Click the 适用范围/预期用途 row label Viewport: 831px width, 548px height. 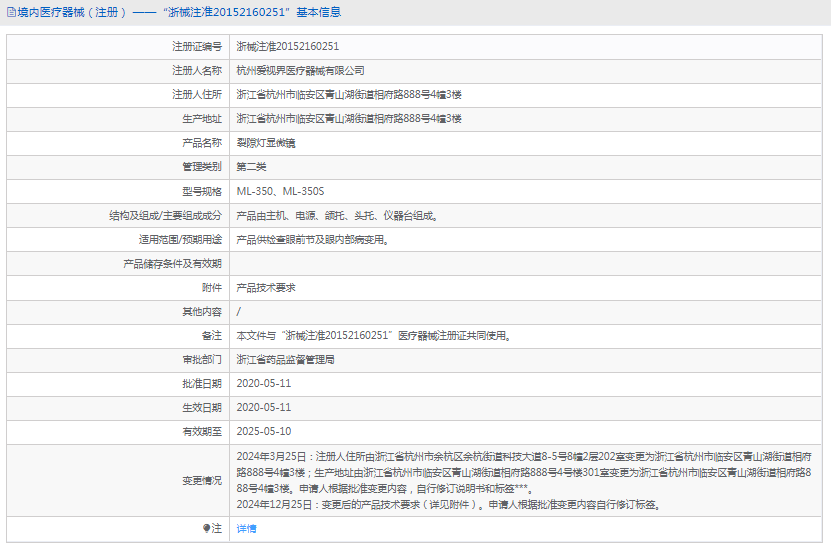(180, 240)
